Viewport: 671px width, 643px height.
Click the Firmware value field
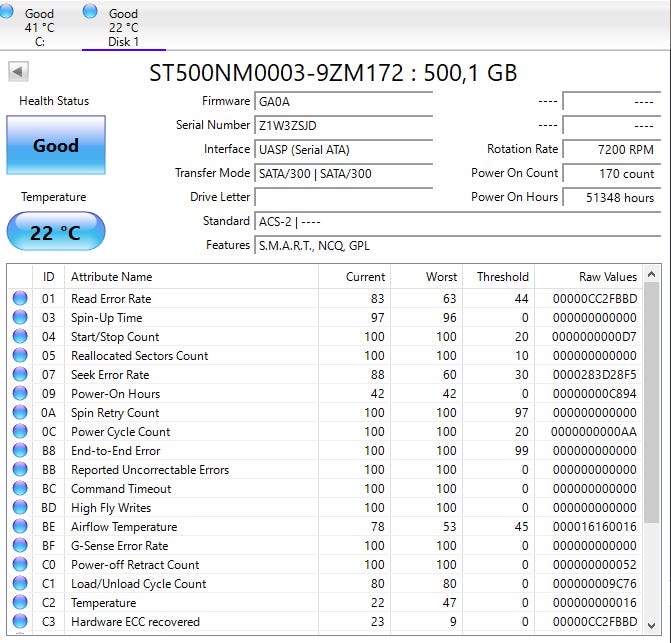344,102
